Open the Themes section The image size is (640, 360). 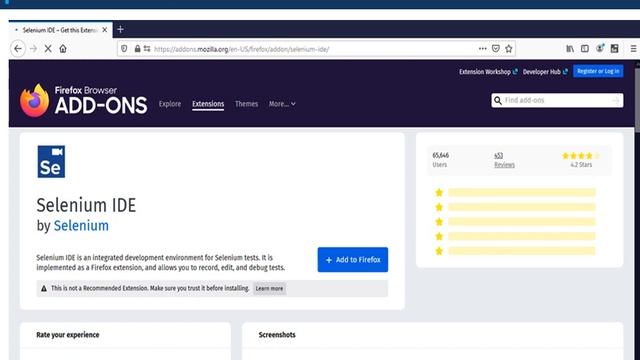247,104
